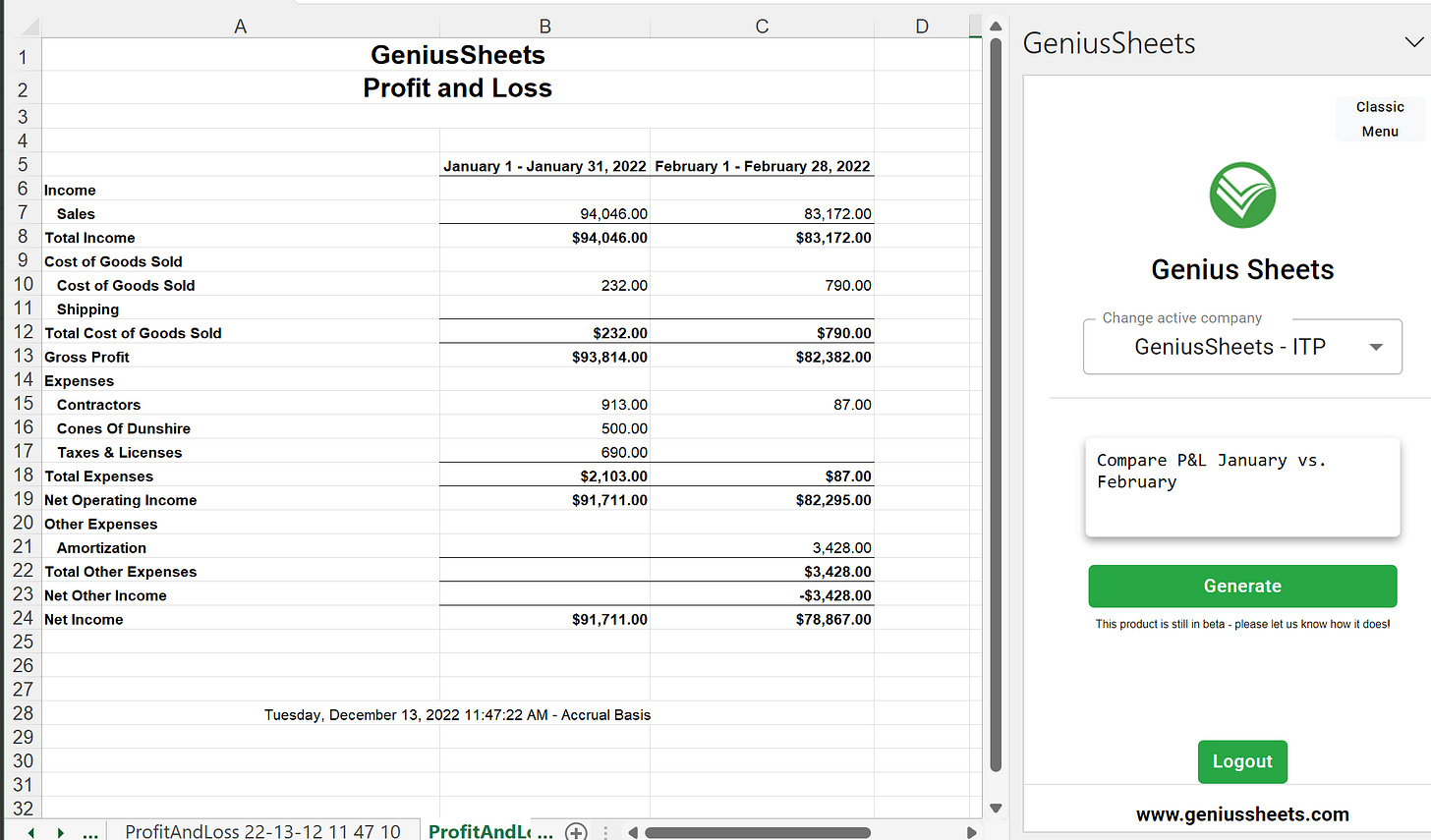Select column B header
The width and height of the screenshot is (1431, 840).
click(544, 27)
